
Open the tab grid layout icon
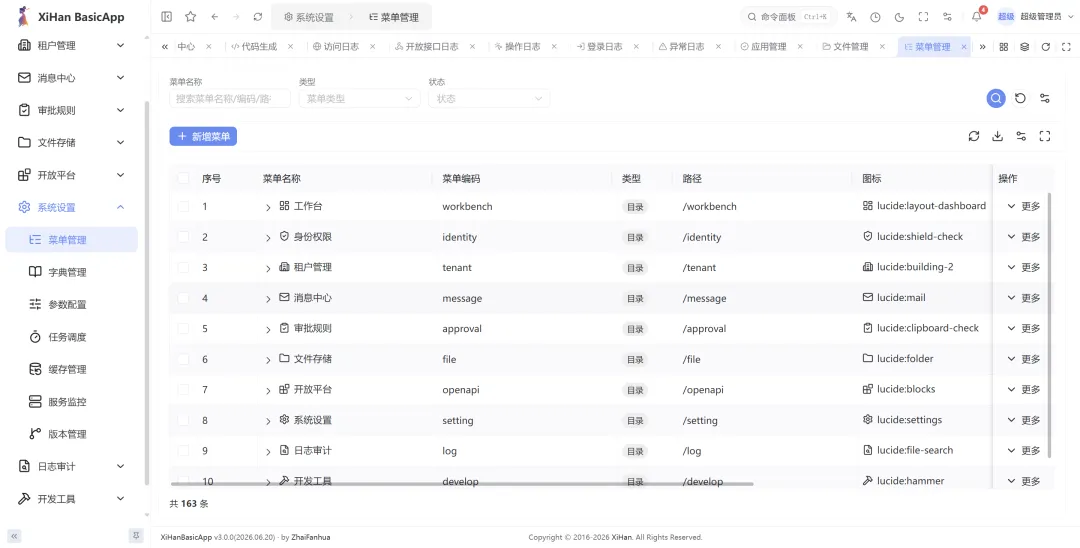(x=1004, y=47)
